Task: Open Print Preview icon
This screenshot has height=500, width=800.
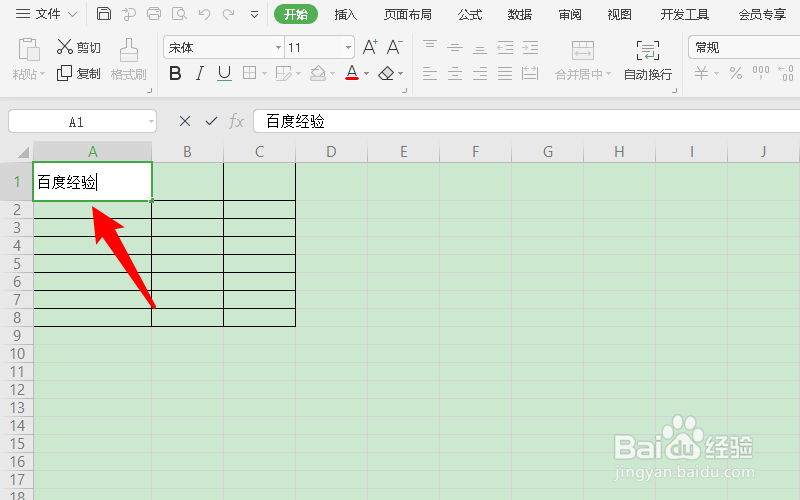Action: coord(179,14)
